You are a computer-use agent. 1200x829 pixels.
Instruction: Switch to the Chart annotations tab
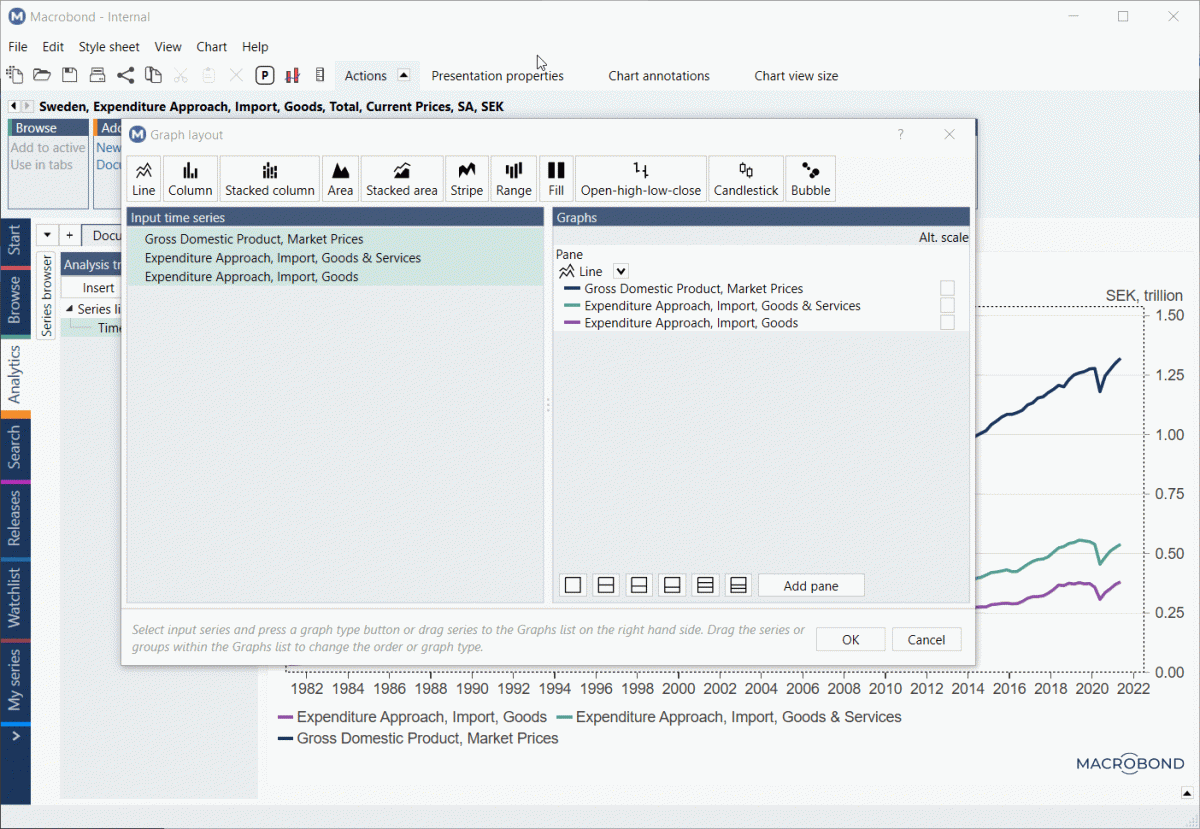(x=659, y=76)
